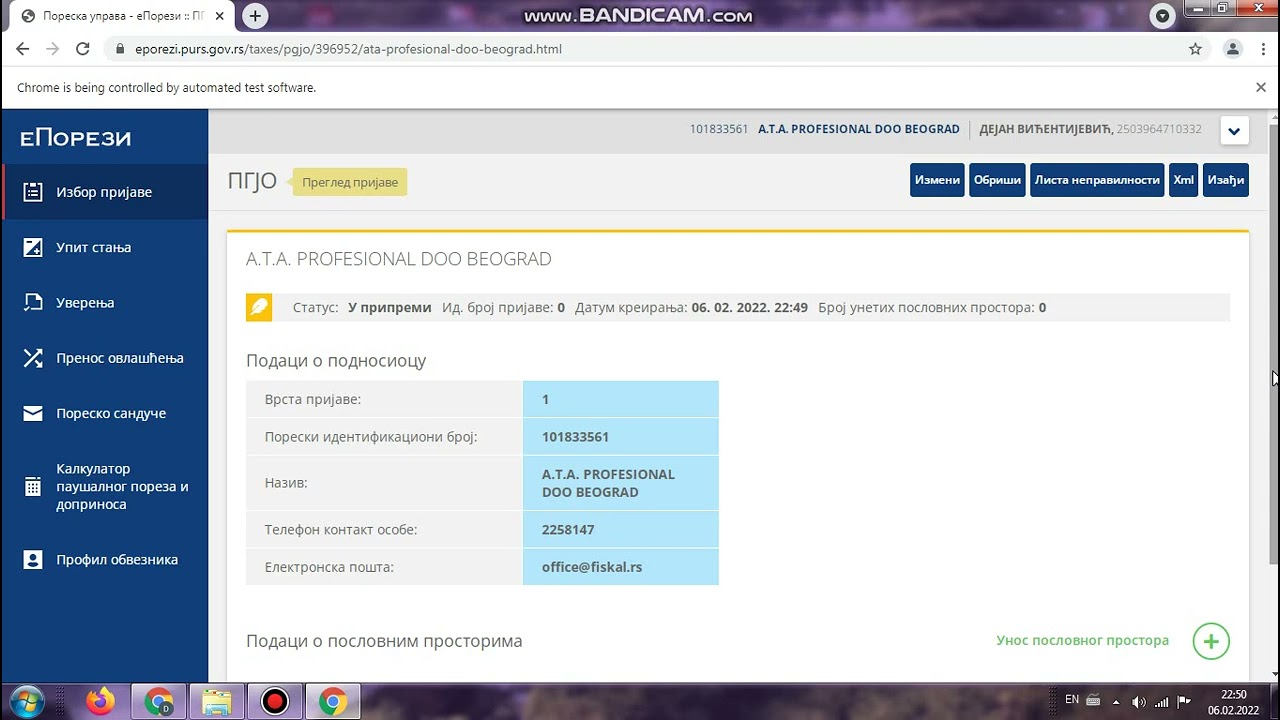Click the phone number 2258147

[x=568, y=529]
